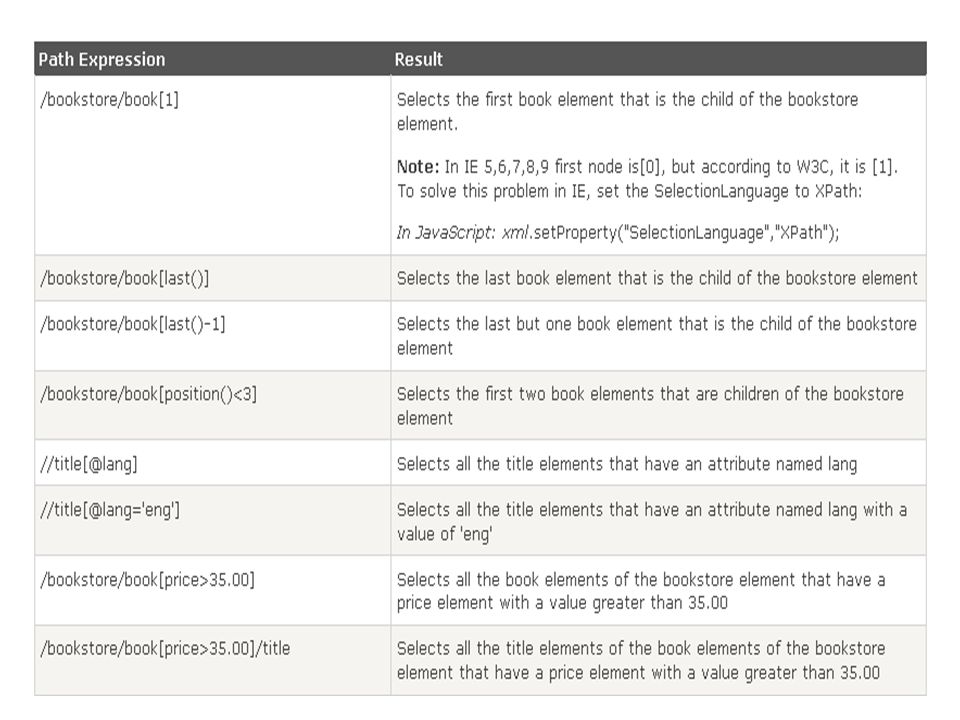This screenshot has height=720, width=960.
Task: Click the /bookstore/book[price>35.00] expression
Action: pyautogui.click(x=148, y=579)
